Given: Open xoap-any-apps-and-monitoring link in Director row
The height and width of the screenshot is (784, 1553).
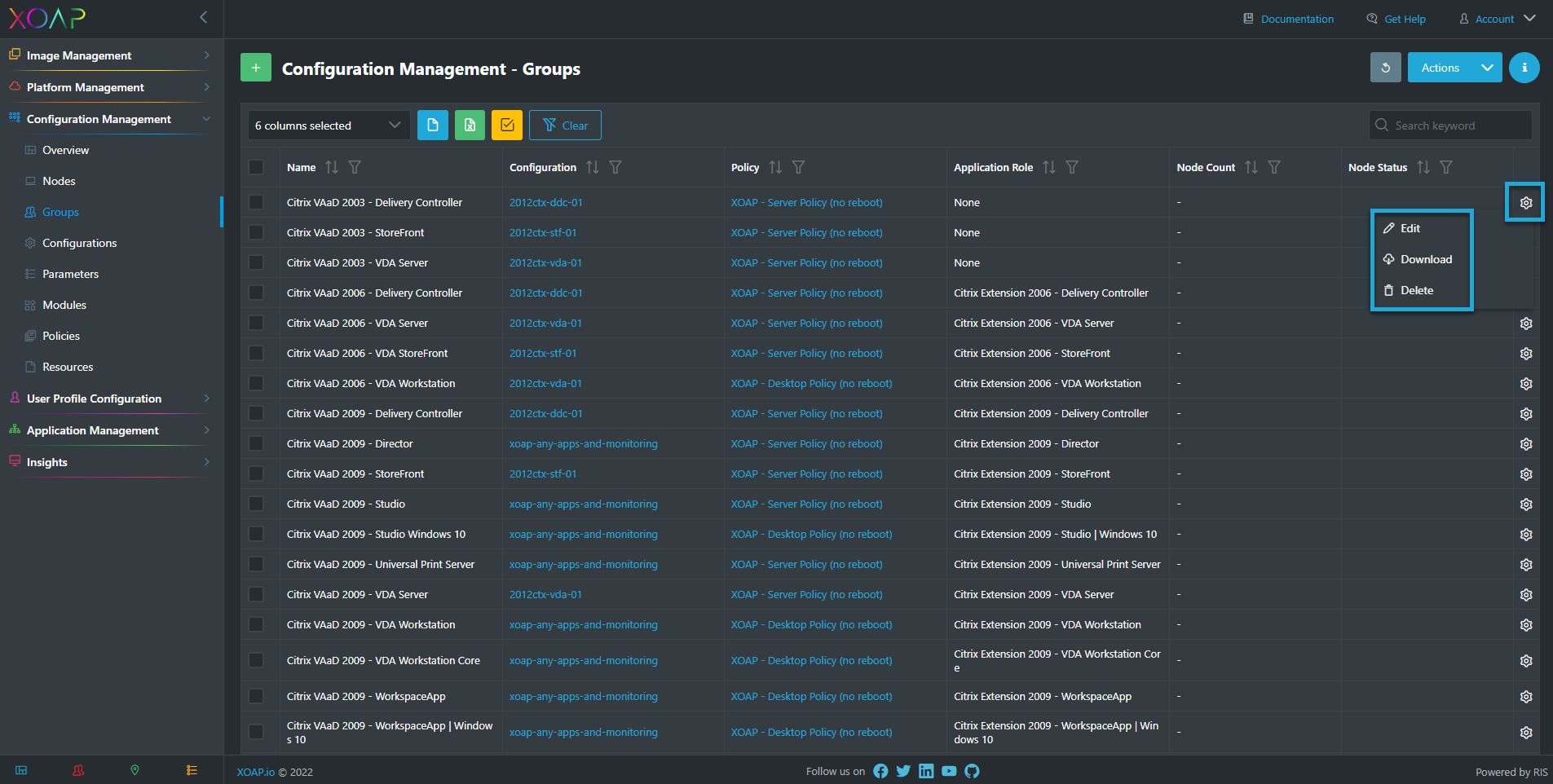Looking at the screenshot, I should (583, 444).
